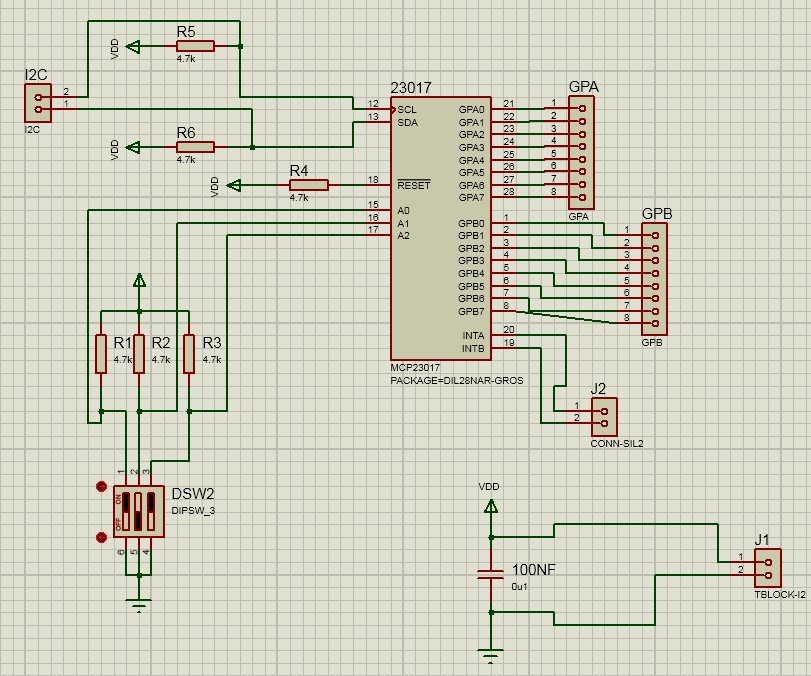
Task: Click VDD power arrow beside R6
Action: (x=133, y=147)
